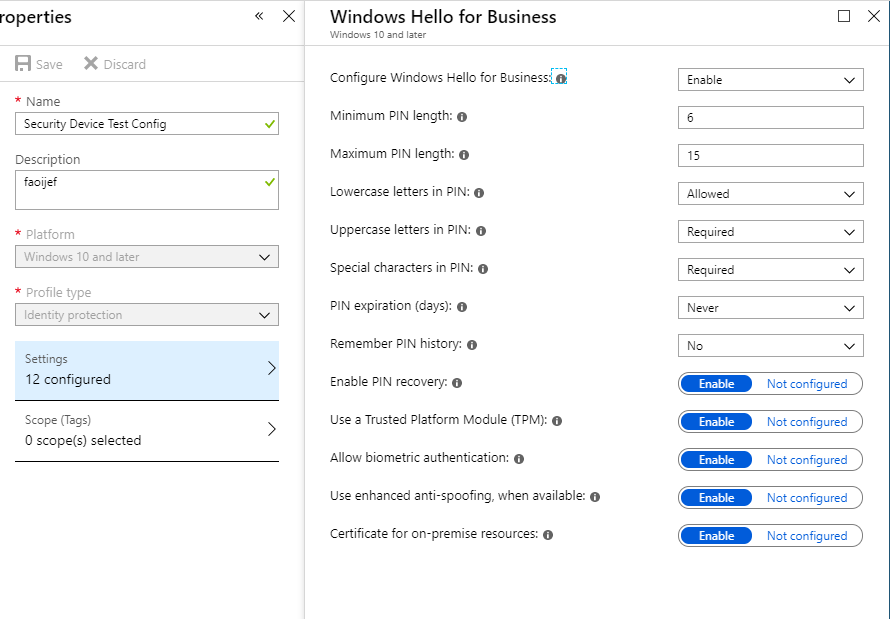890x619 pixels.
Task: Click info icon for Enable PIN recovery
Action: (x=457, y=383)
